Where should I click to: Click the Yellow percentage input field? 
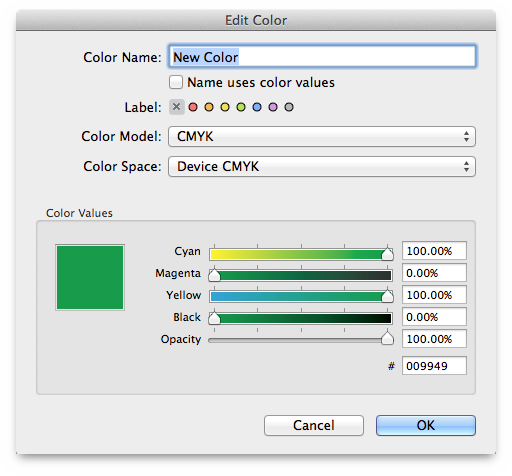[x=434, y=295]
